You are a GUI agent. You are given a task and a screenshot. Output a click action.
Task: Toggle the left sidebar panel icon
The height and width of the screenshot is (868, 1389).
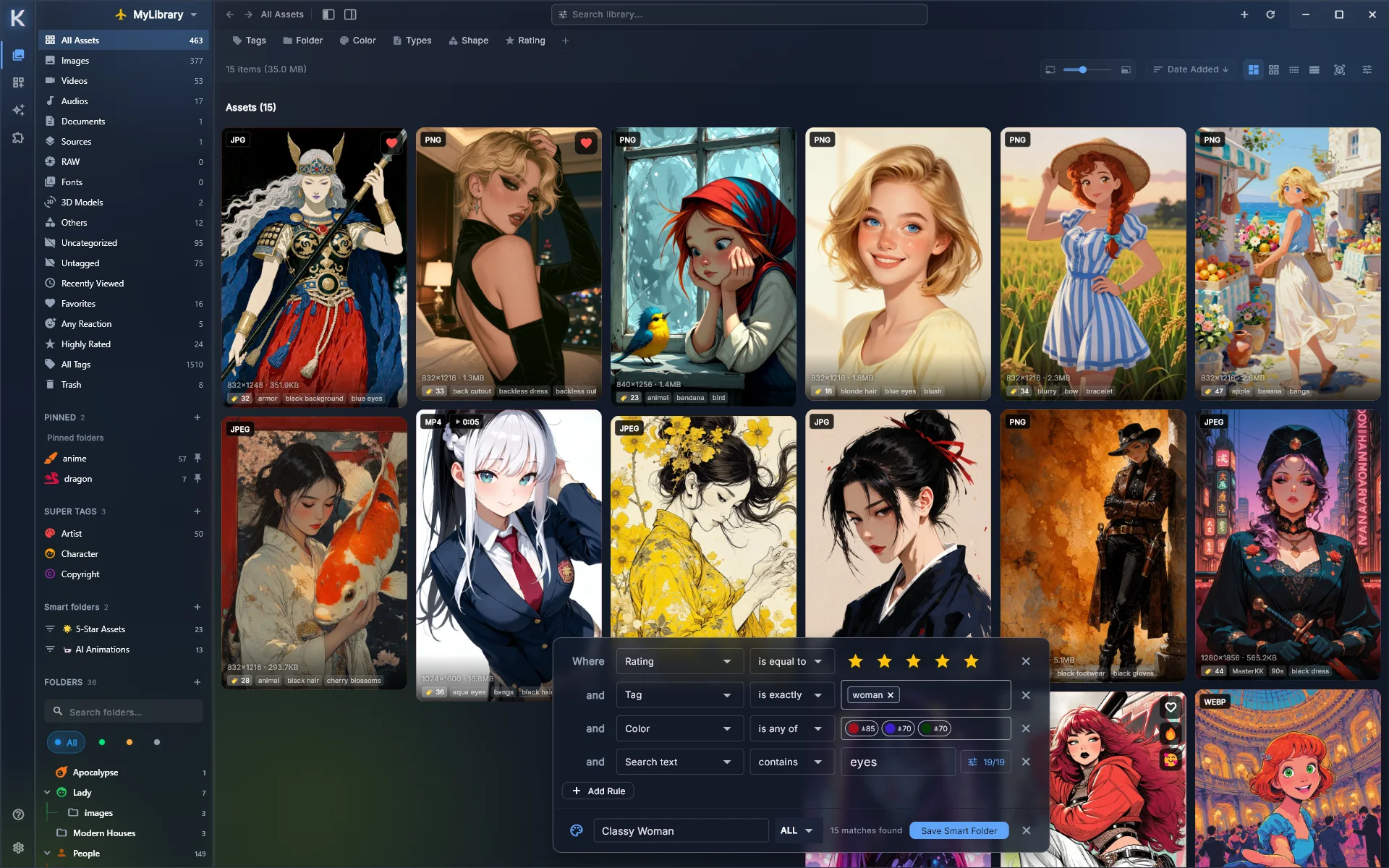(328, 14)
